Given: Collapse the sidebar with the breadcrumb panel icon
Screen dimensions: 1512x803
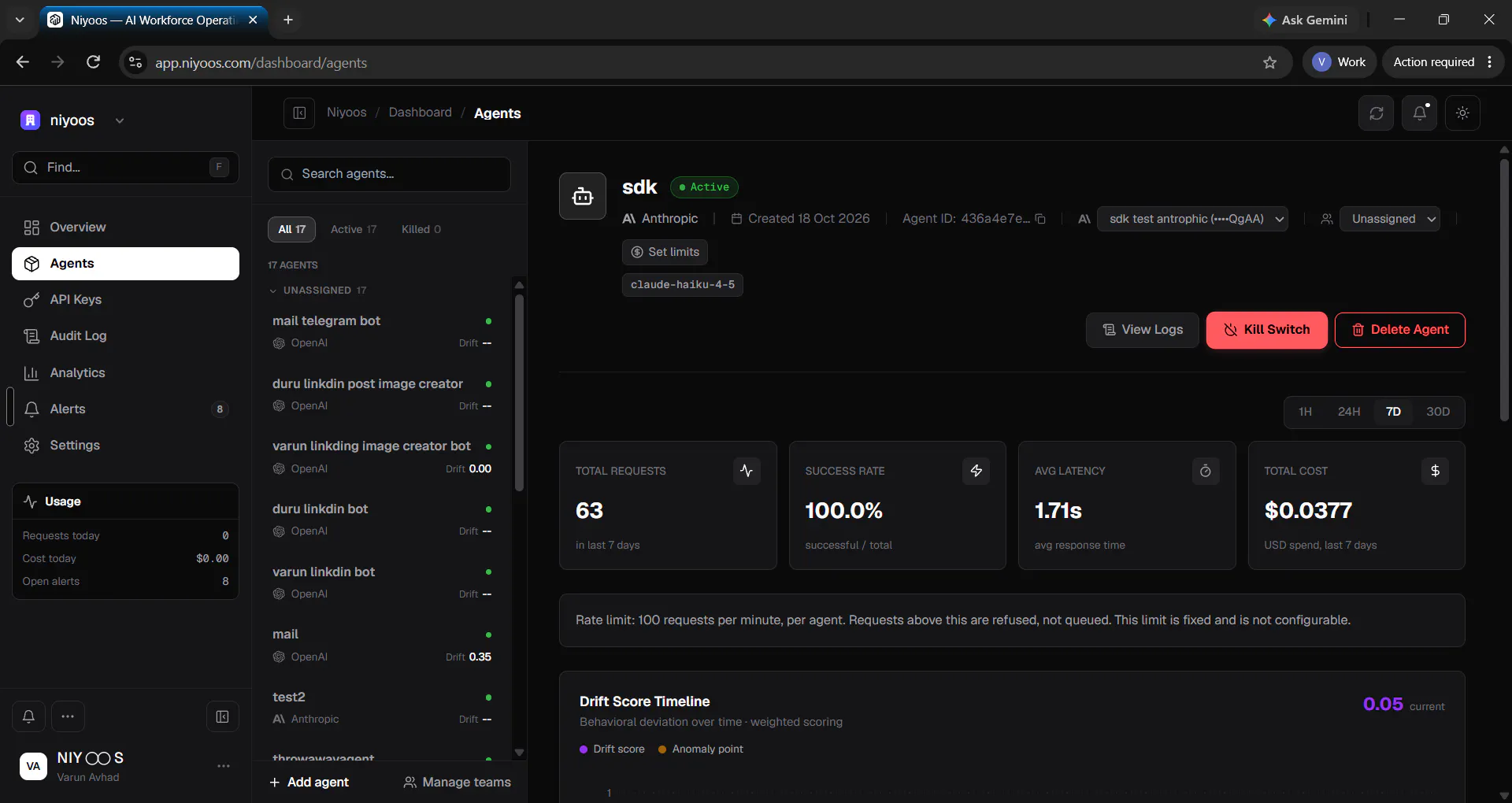Looking at the screenshot, I should (x=299, y=113).
